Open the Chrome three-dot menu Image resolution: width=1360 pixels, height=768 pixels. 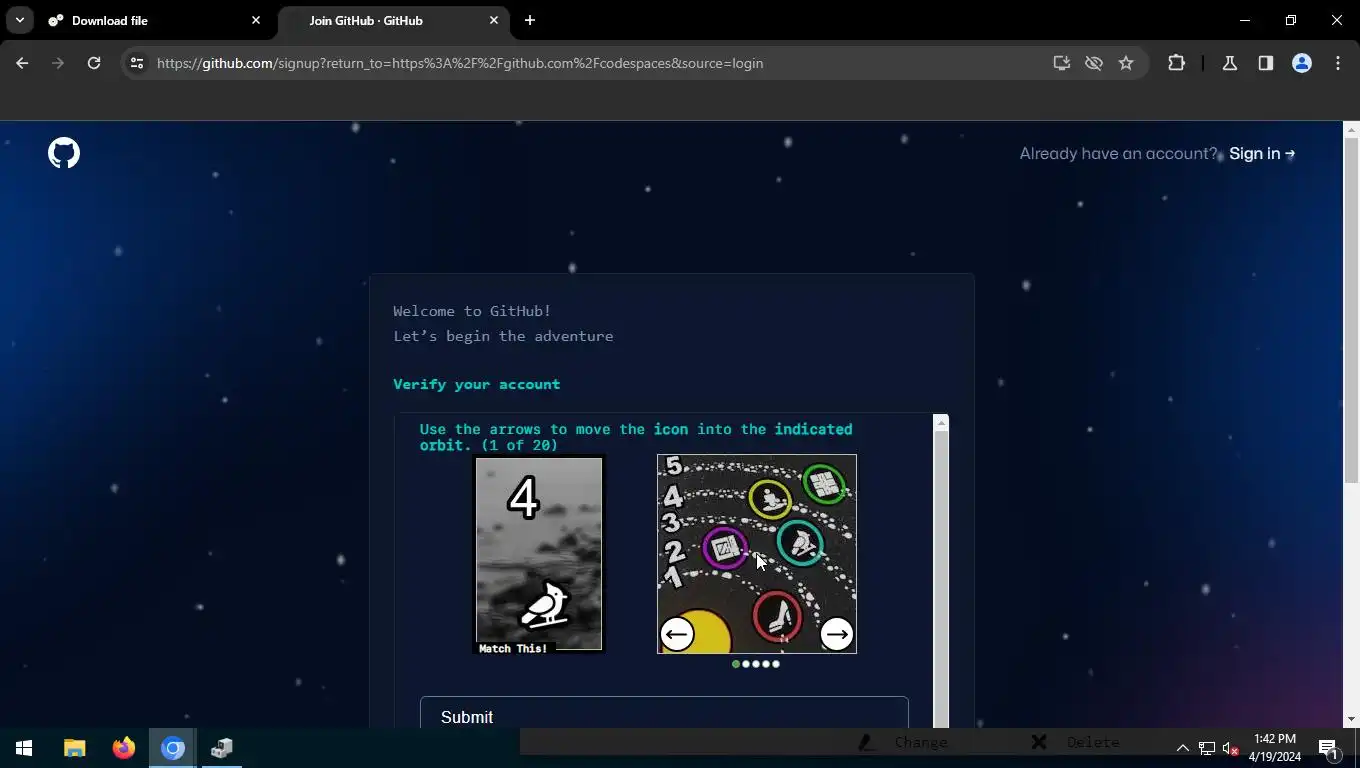coord(1338,63)
